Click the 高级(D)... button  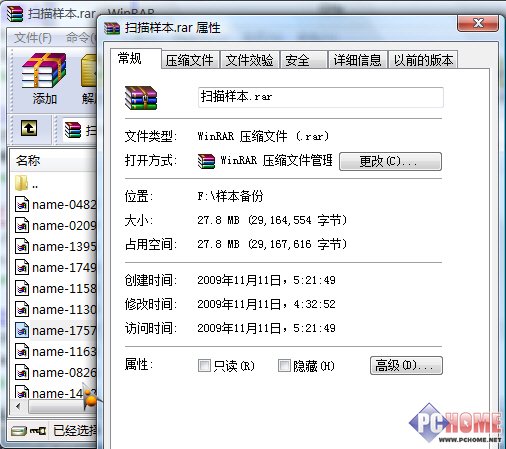pyautogui.click(x=406, y=366)
